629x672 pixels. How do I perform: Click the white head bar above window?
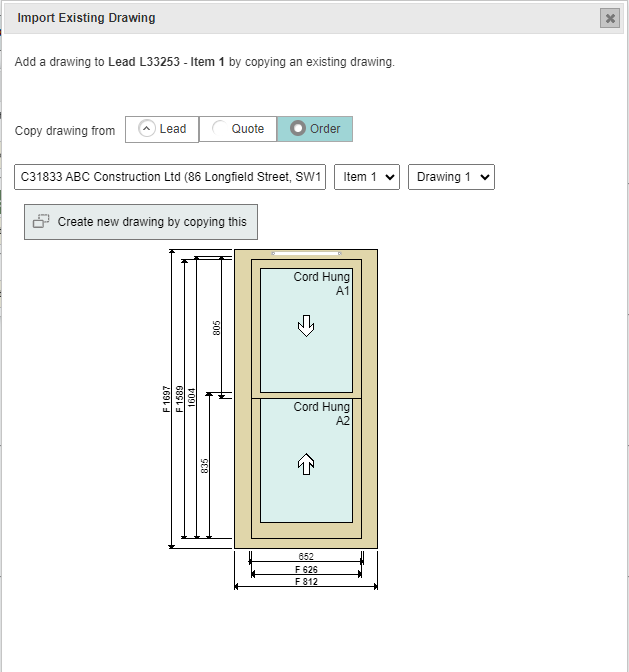point(306,254)
